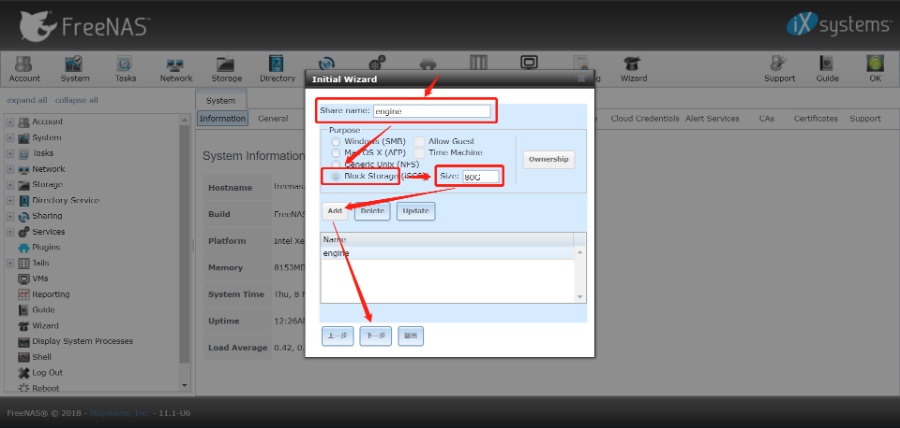Screen dimensions: 900x428
Task: Expand the System node in sidebar tree
Action: [10, 138]
